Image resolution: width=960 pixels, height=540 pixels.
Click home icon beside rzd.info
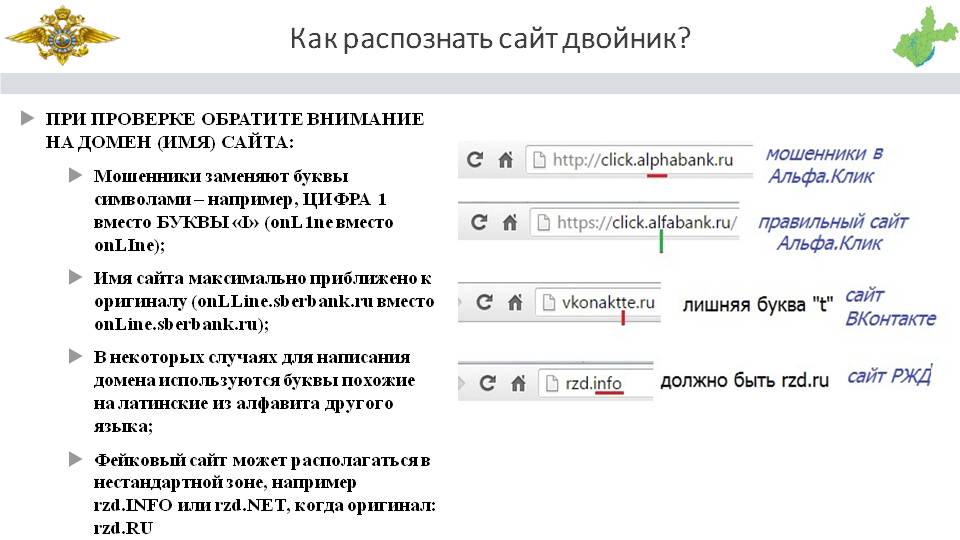tap(518, 384)
